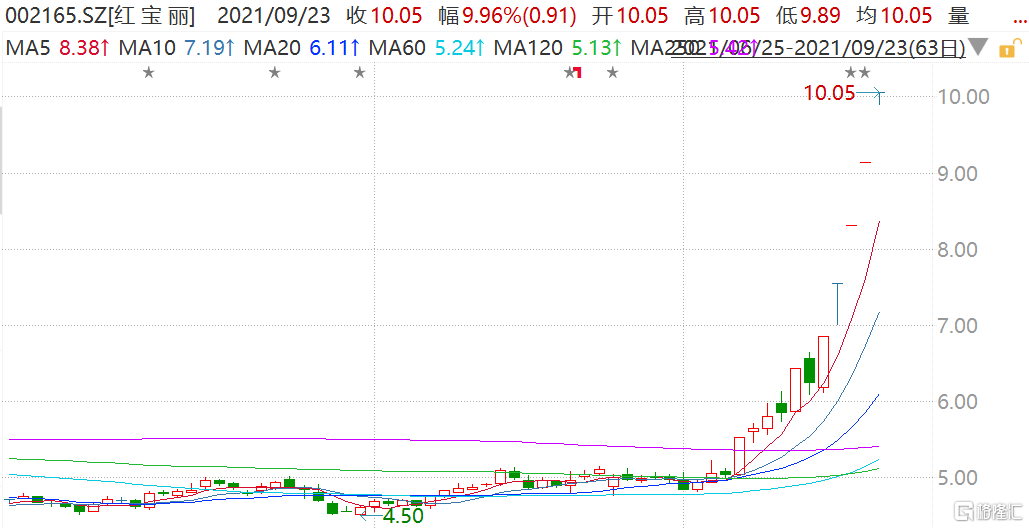
Task: Click the red flag marker beside the star
Action: click(578, 72)
